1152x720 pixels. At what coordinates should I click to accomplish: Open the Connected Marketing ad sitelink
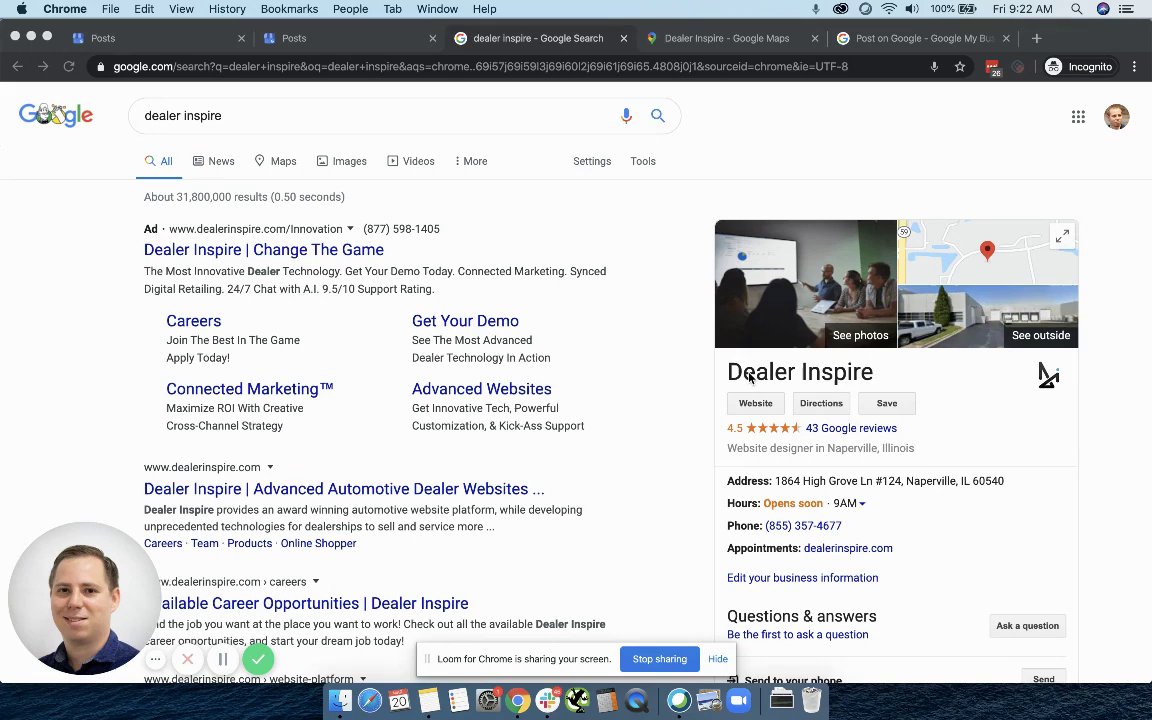tap(250, 389)
